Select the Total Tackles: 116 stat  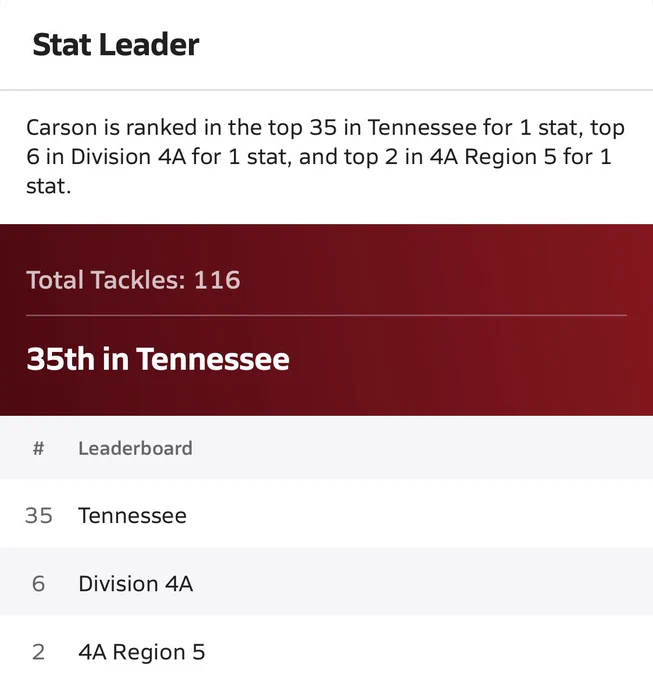(133, 280)
